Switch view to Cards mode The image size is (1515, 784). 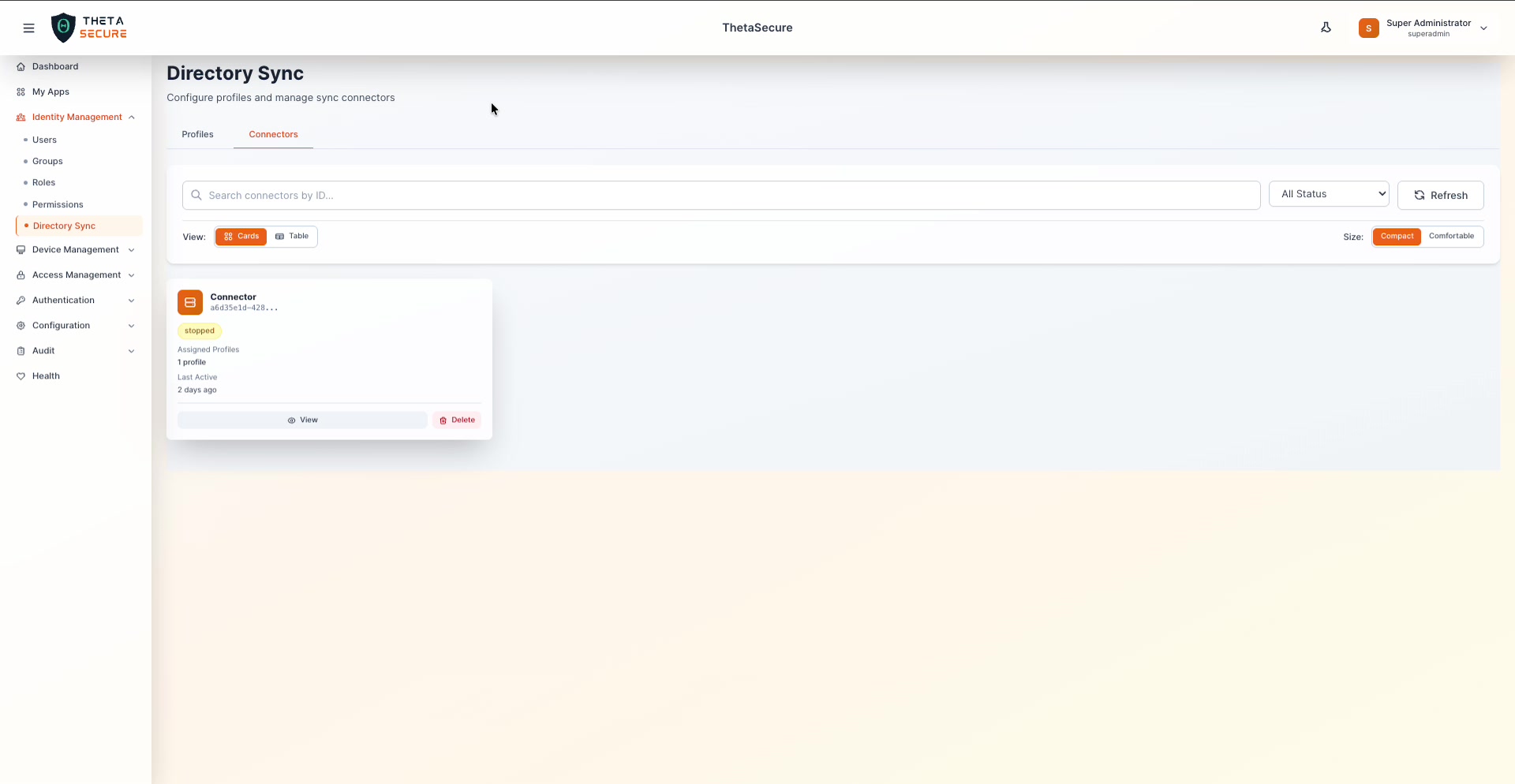241,236
